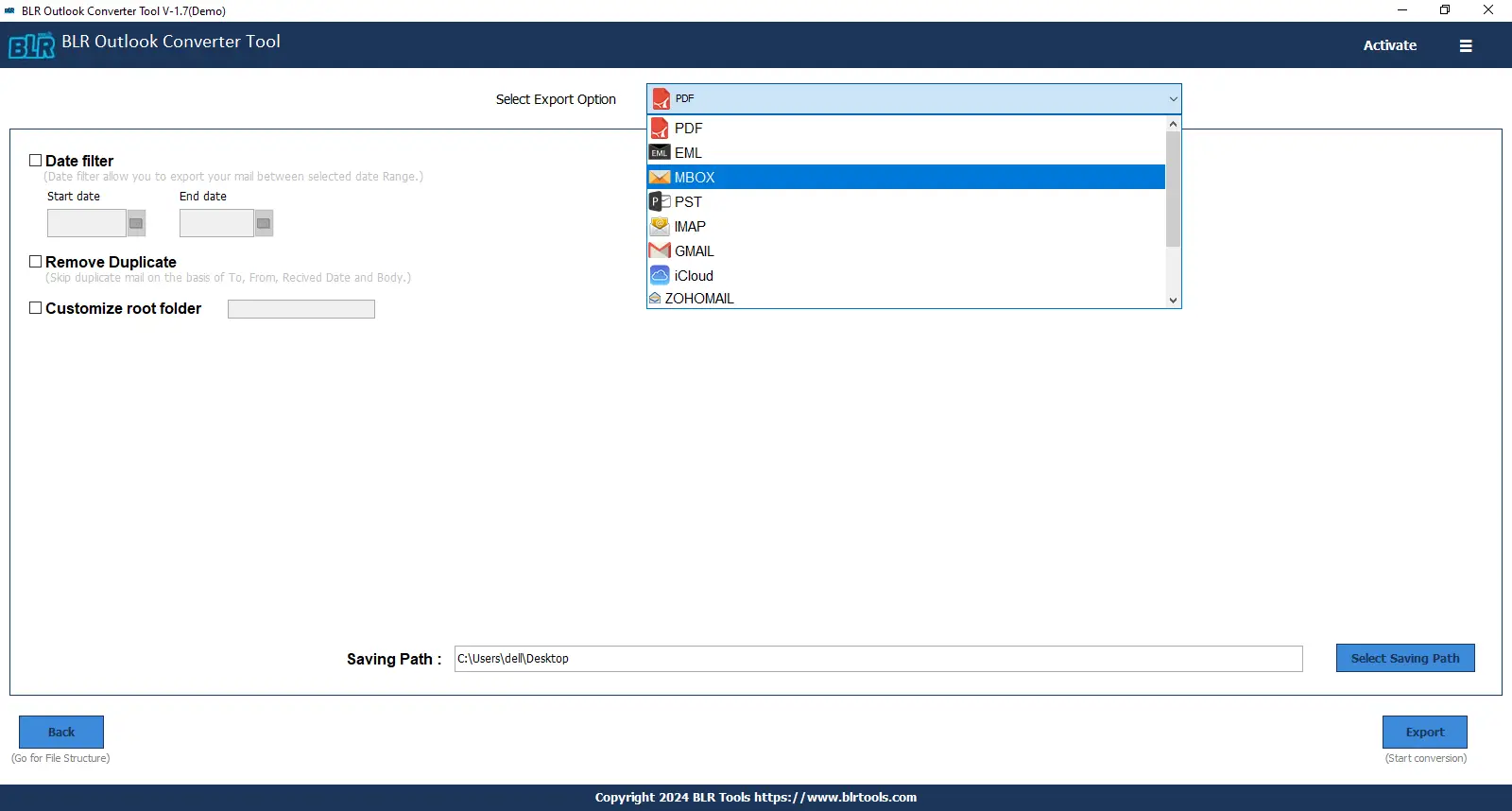Click the MBOX envelope icon

(x=660, y=177)
